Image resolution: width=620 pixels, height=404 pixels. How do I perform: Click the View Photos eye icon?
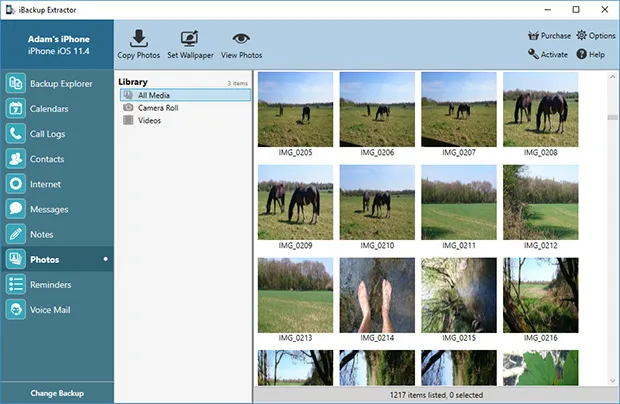[241, 38]
